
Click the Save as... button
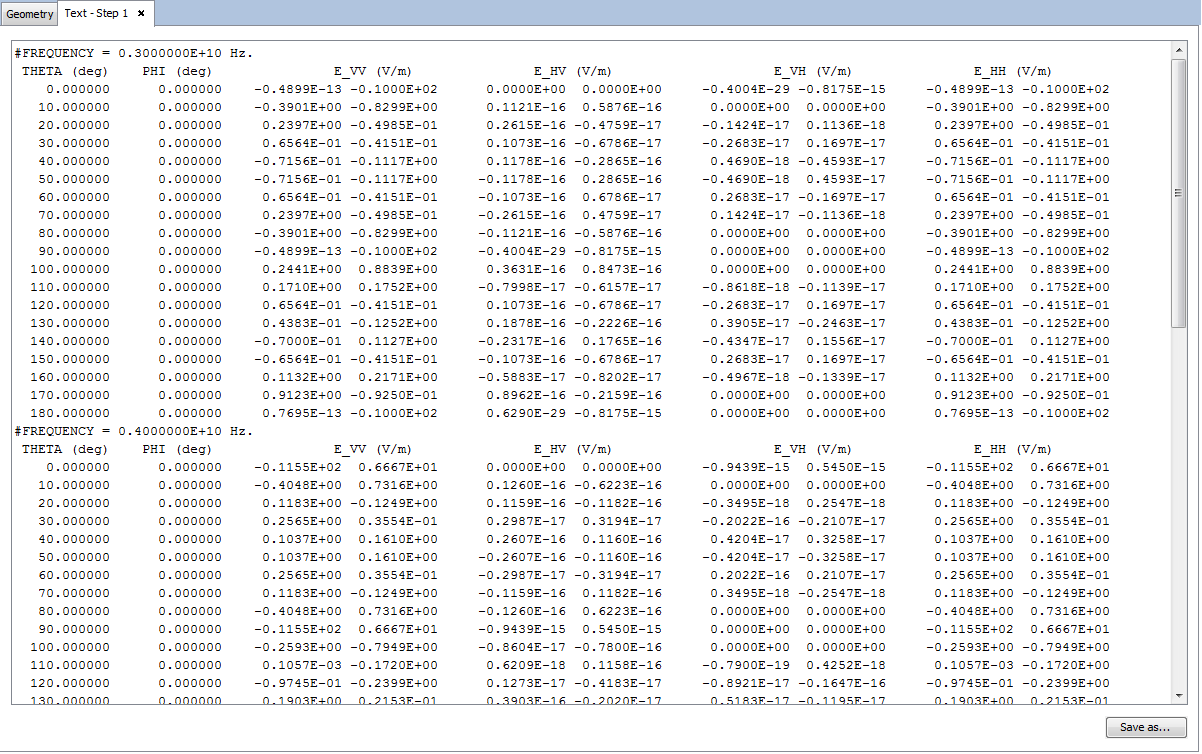point(1145,727)
